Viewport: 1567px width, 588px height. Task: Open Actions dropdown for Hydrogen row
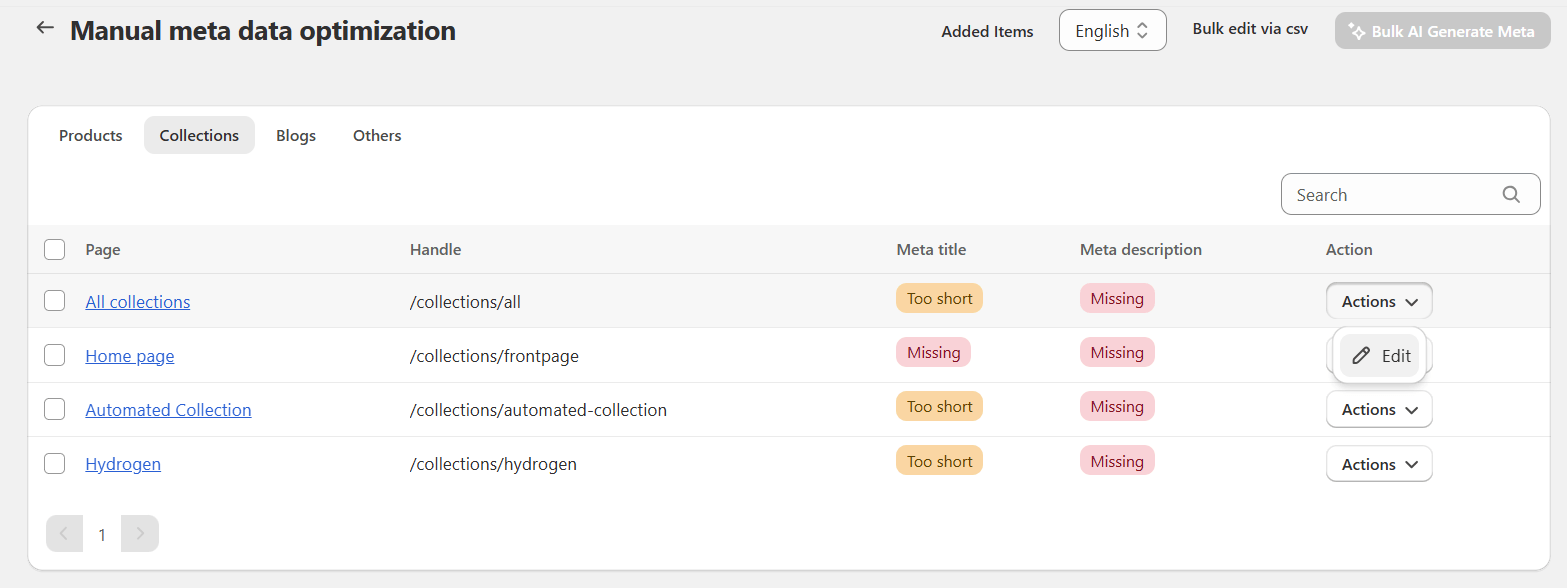pyautogui.click(x=1379, y=464)
